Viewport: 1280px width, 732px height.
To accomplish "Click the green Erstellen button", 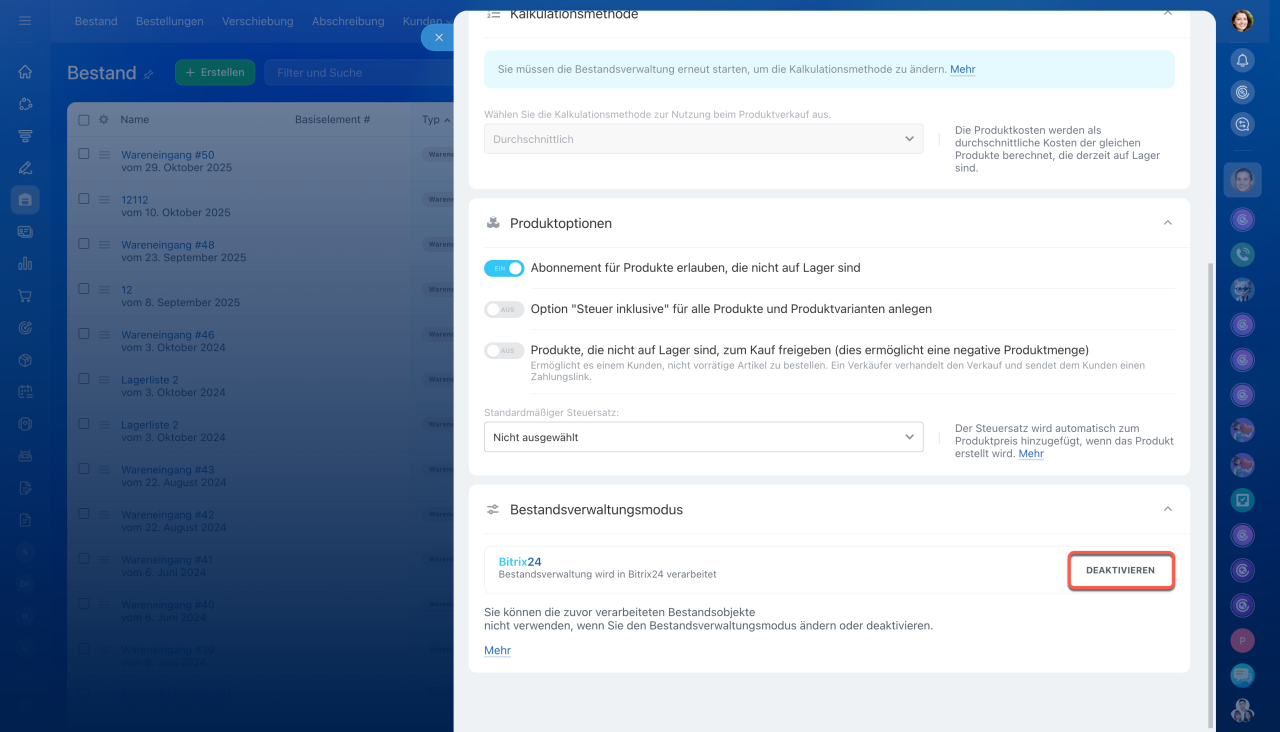I will pyautogui.click(x=215, y=72).
